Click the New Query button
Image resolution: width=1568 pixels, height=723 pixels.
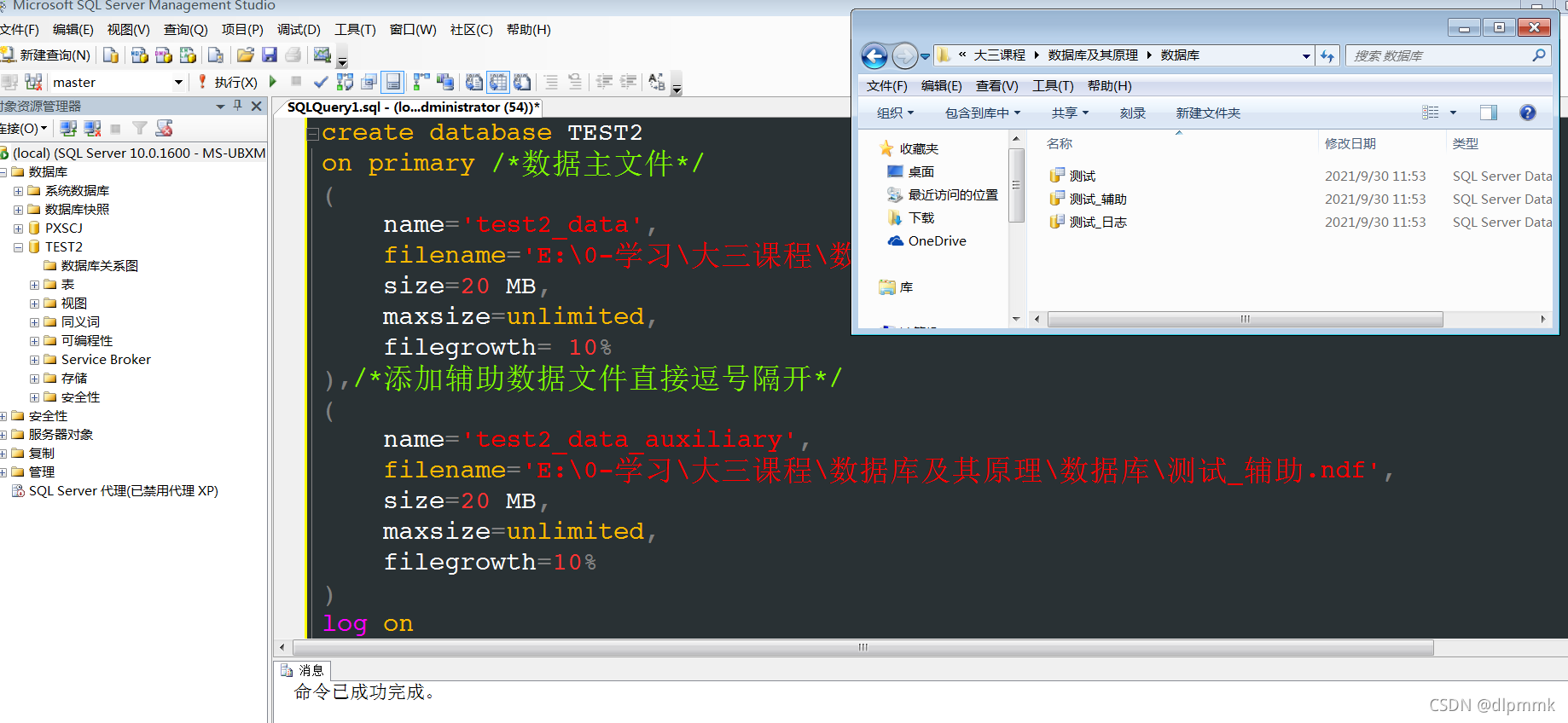pyautogui.click(x=46, y=55)
